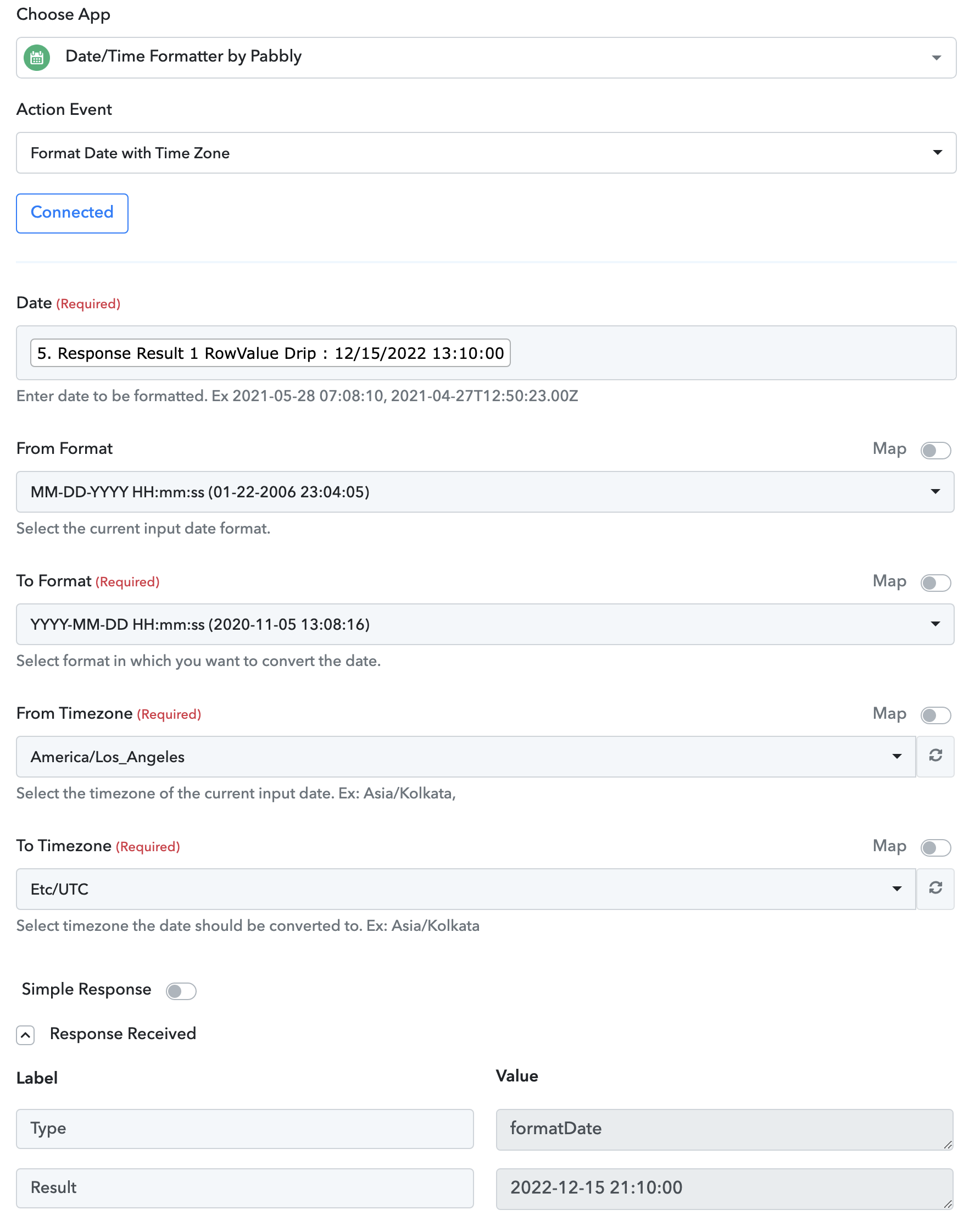Open Etc/UTC timezone dropdown
Screen dimensions: 958x1232
[466, 890]
